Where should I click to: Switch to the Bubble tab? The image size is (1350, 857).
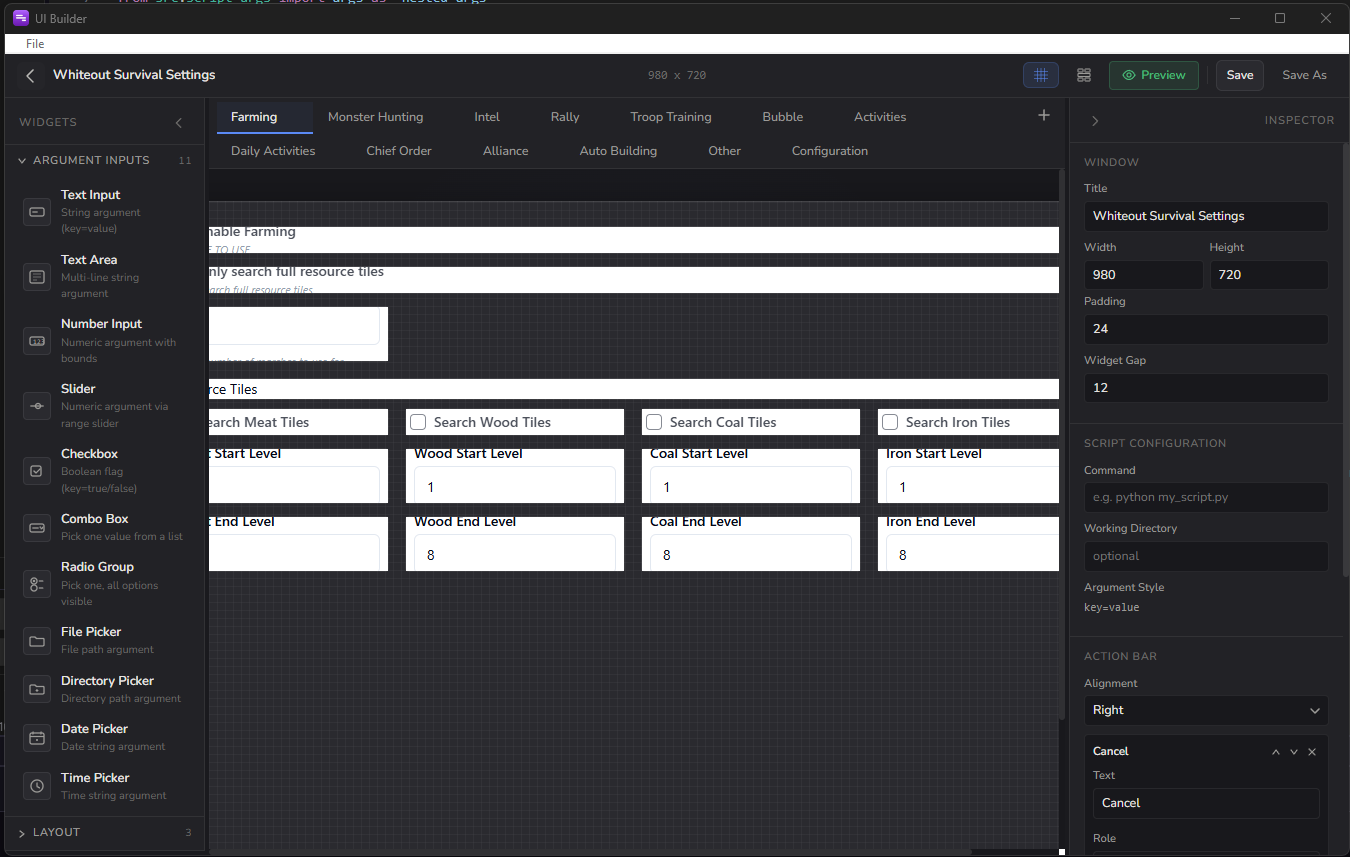pos(783,117)
